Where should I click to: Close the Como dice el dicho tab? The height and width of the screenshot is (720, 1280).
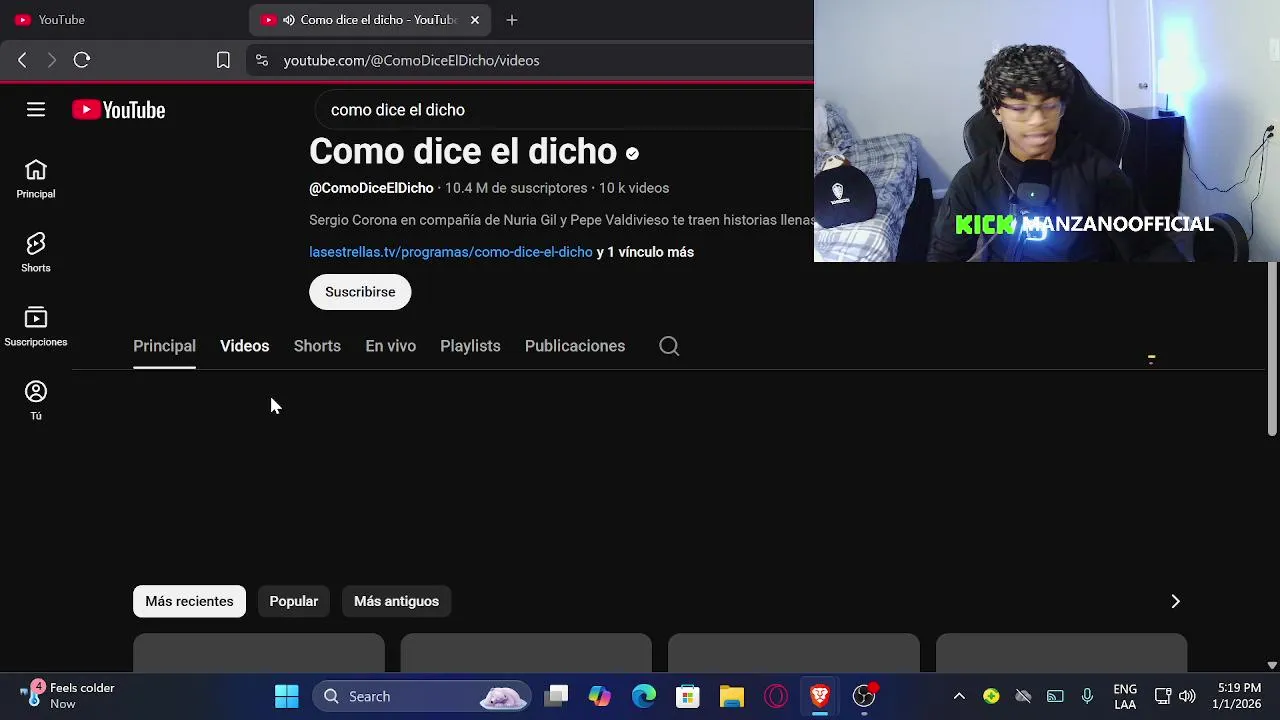point(475,20)
